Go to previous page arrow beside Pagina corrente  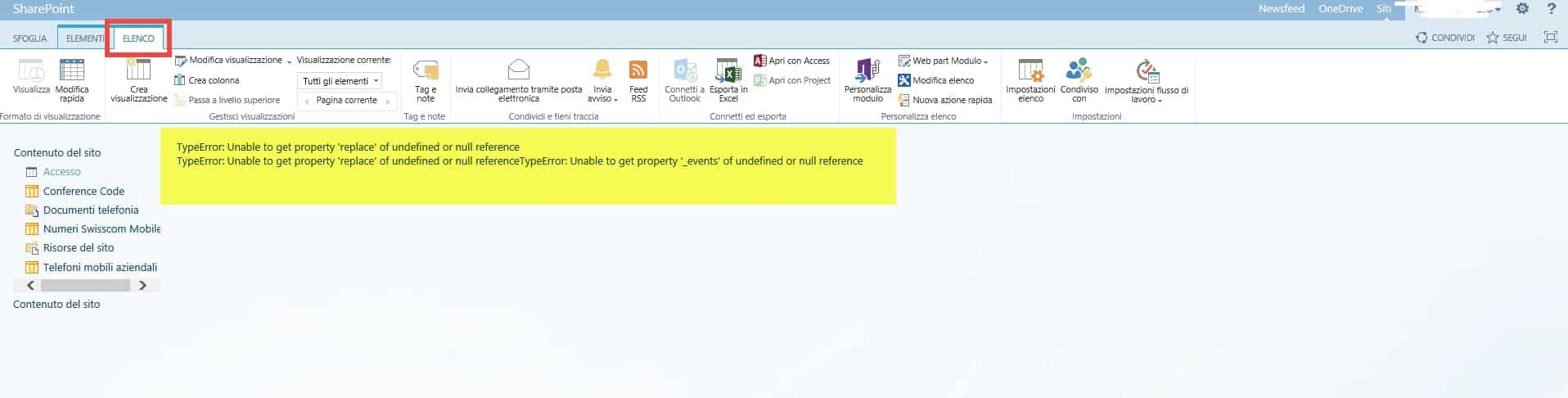pos(307,101)
